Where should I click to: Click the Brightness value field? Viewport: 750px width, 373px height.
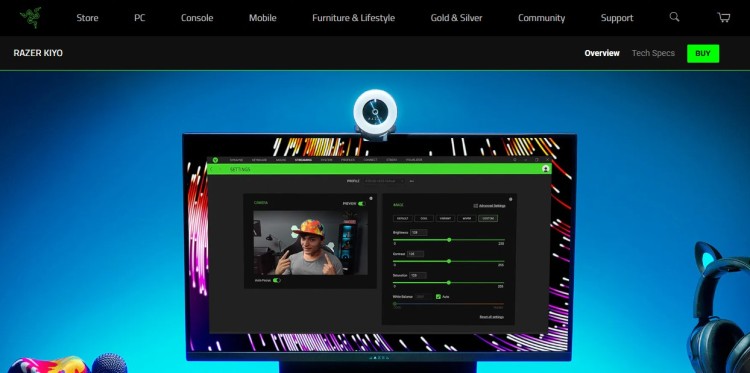point(419,232)
